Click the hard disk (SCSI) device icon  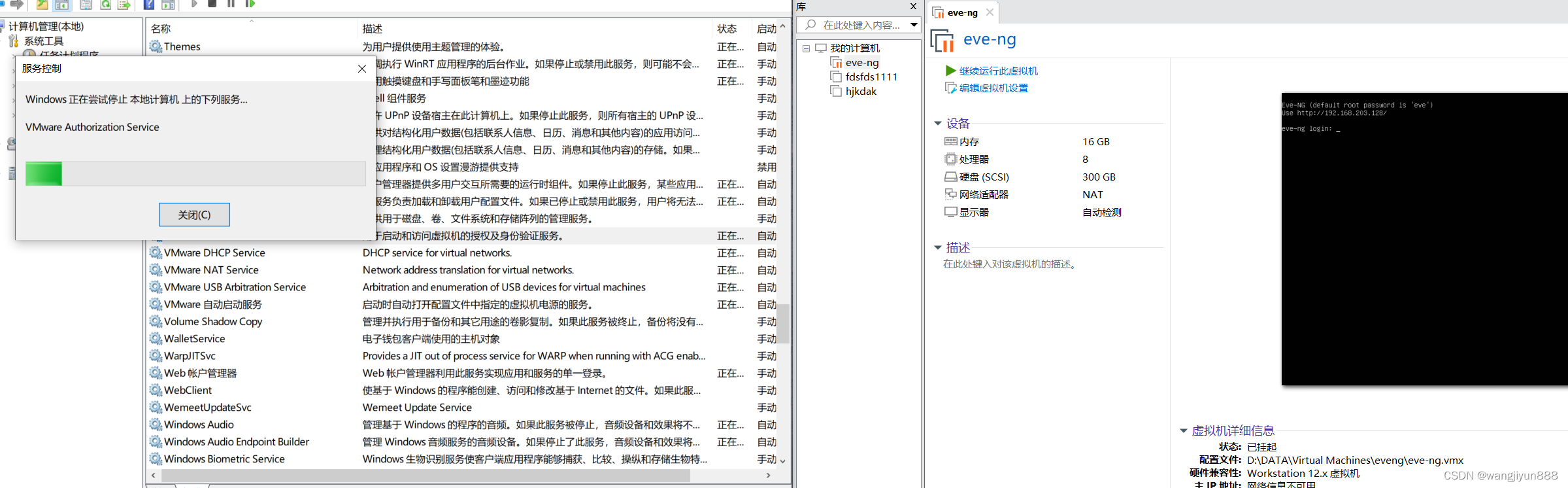tap(950, 177)
